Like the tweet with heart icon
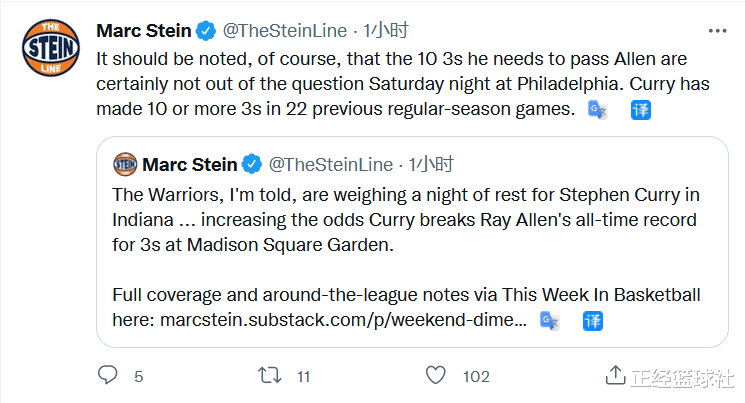The width and height of the screenshot is (745, 403). pyautogui.click(x=435, y=375)
